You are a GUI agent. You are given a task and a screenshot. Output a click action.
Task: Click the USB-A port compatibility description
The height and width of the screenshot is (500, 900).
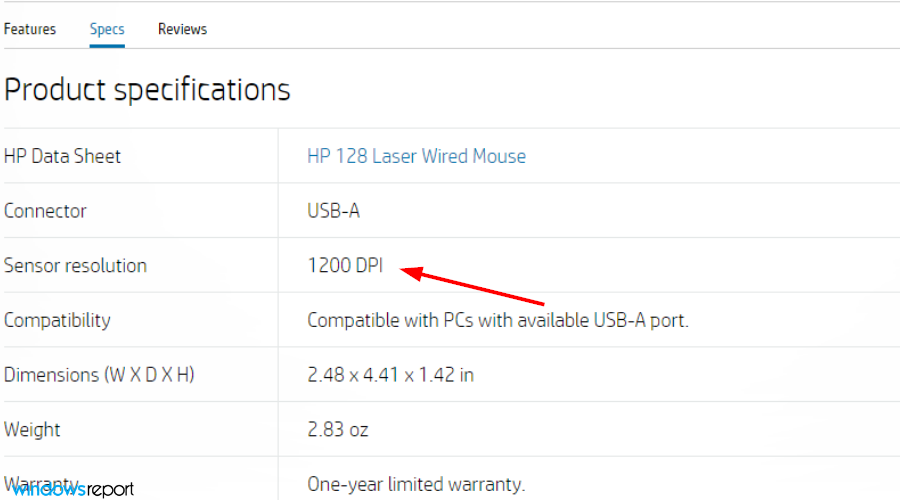(497, 320)
